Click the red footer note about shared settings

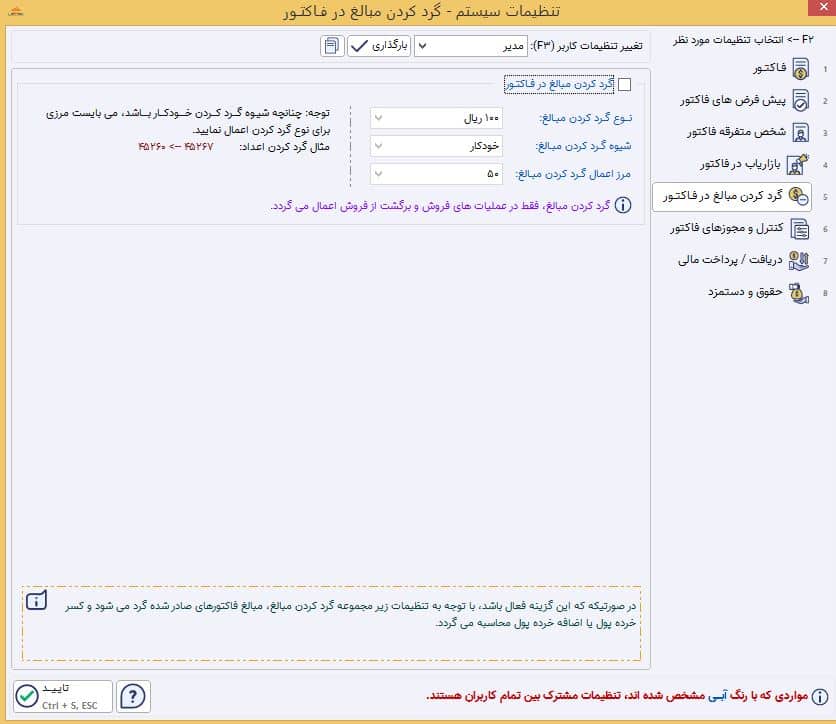pos(617,696)
